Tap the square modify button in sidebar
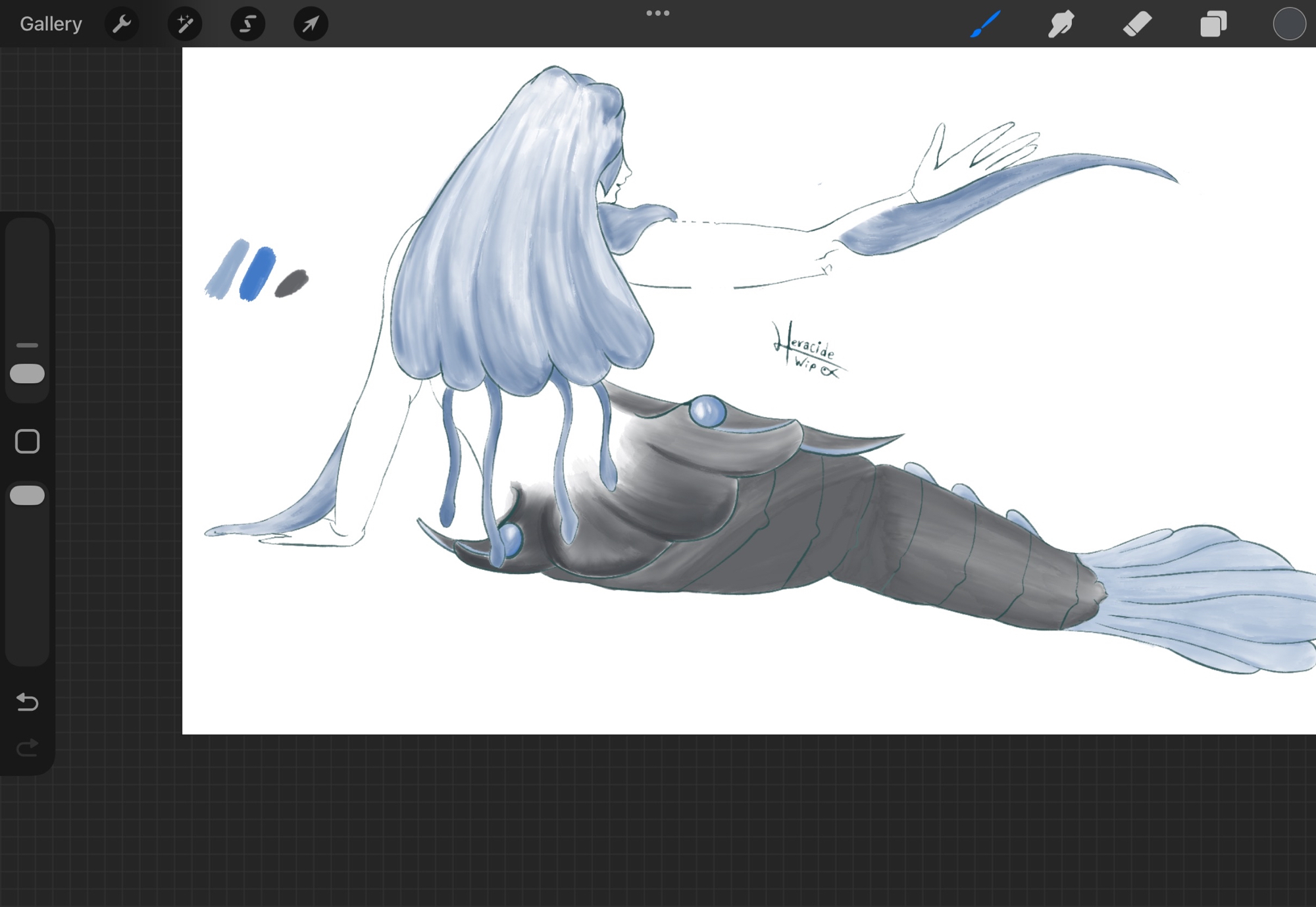Image resolution: width=1316 pixels, height=907 pixels. (x=27, y=442)
